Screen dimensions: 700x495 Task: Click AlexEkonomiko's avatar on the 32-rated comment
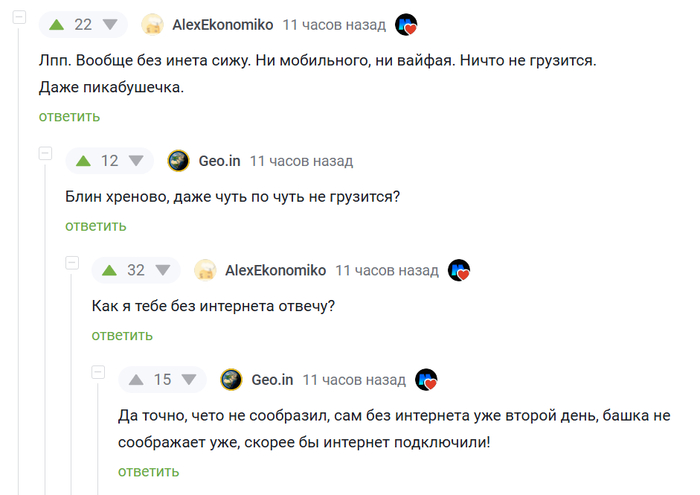(206, 270)
